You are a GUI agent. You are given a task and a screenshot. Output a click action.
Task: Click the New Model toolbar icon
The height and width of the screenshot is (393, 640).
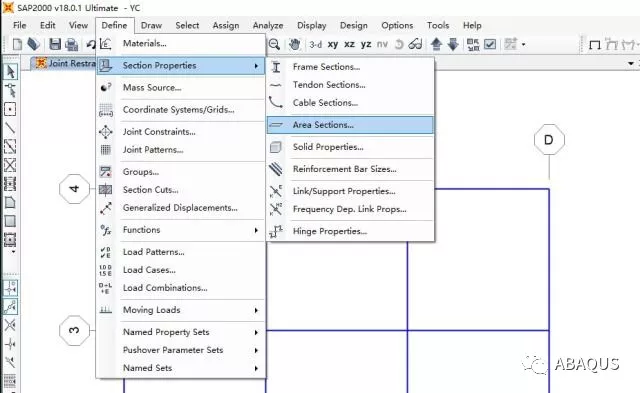[x=17, y=44]
